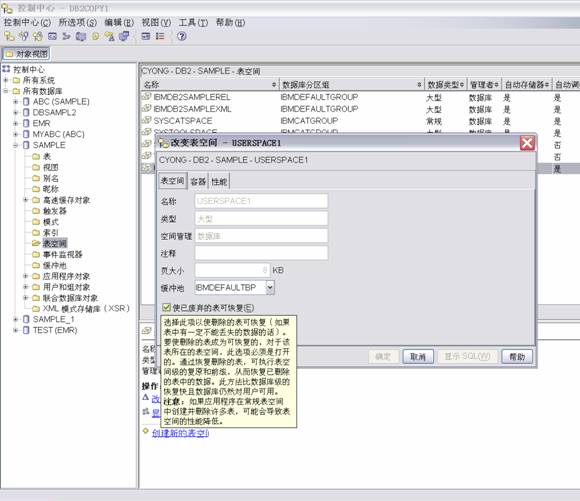580x501 pixels.
Task: Select the 索引 folder in tree
Action: (x=46, y=233)
